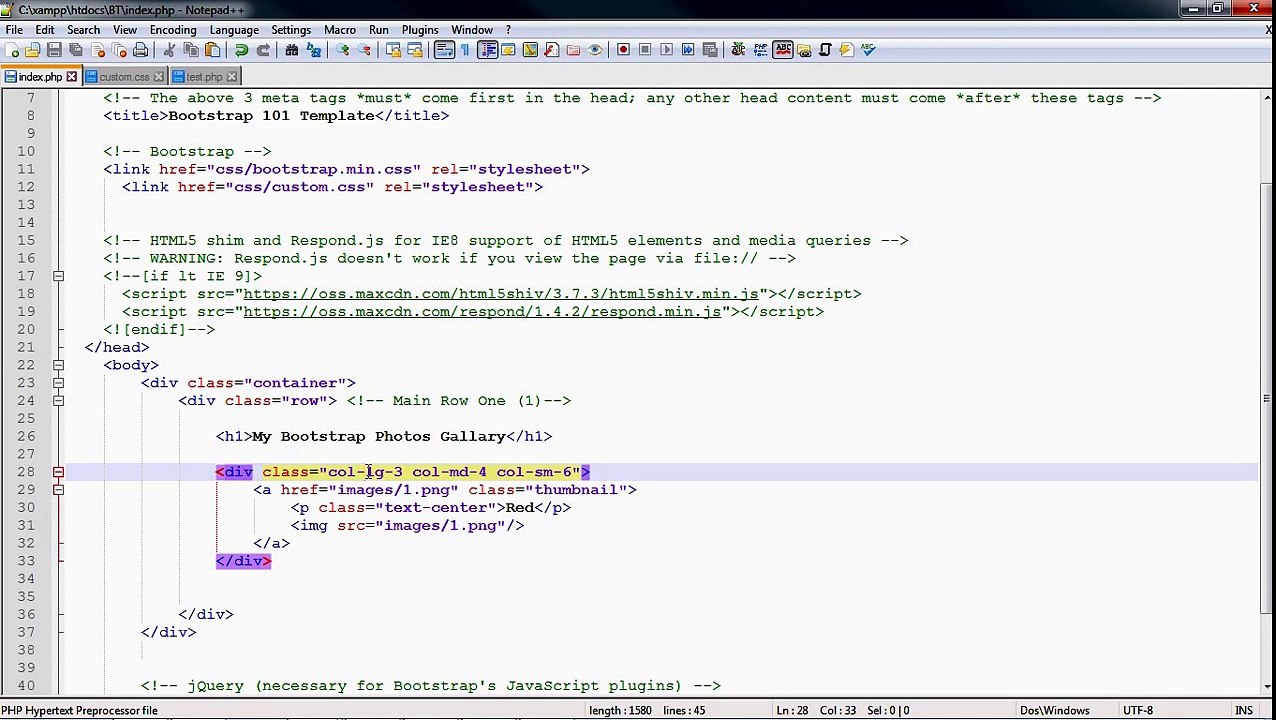The height and width of the screenshot is (720, 1276).
Task: Collapse the body fold marker at line 22
Action: click(58, 365)
